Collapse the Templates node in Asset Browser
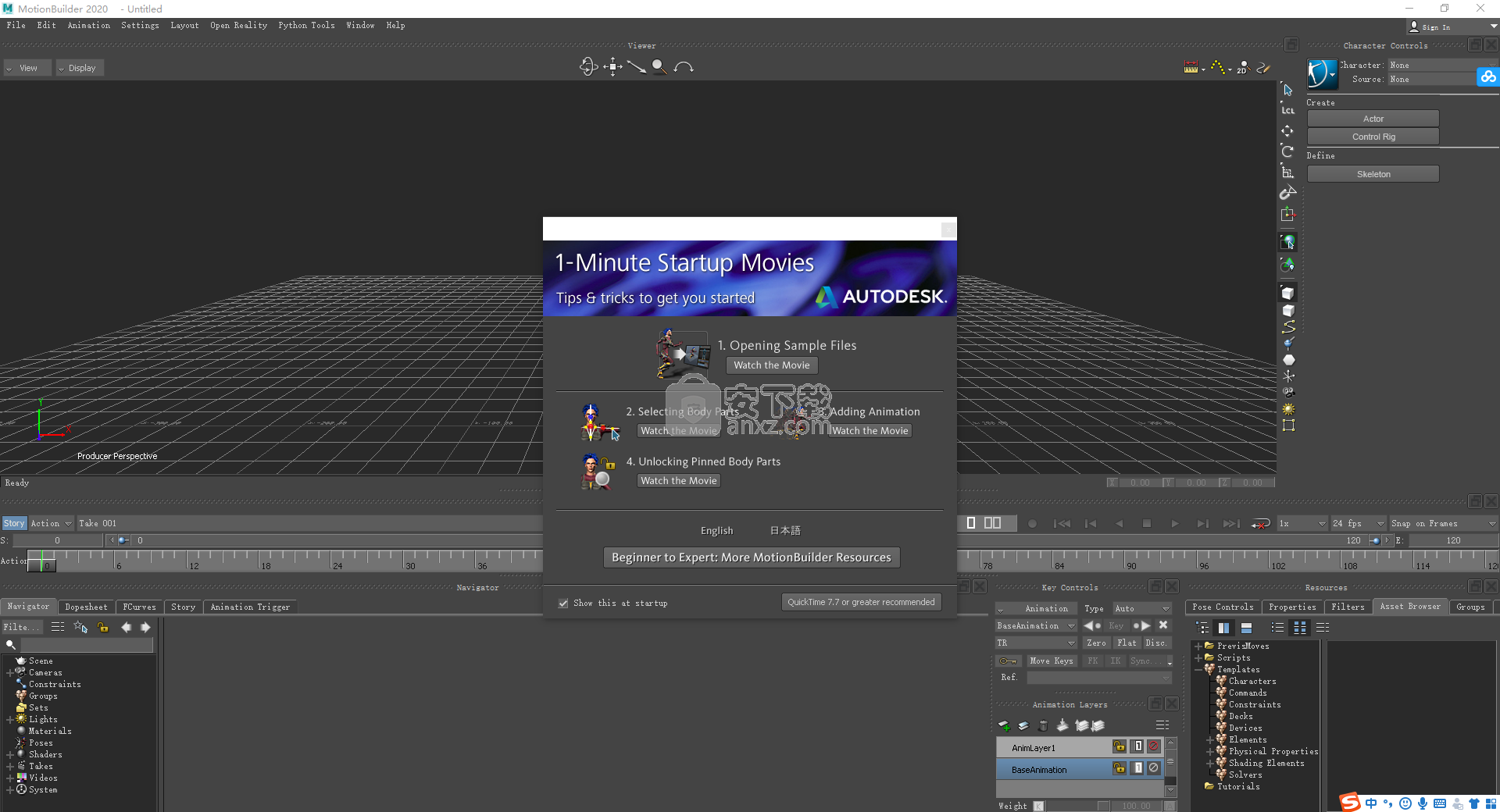This screenshot has width=1500, height=812. [x=1198, y=670]
